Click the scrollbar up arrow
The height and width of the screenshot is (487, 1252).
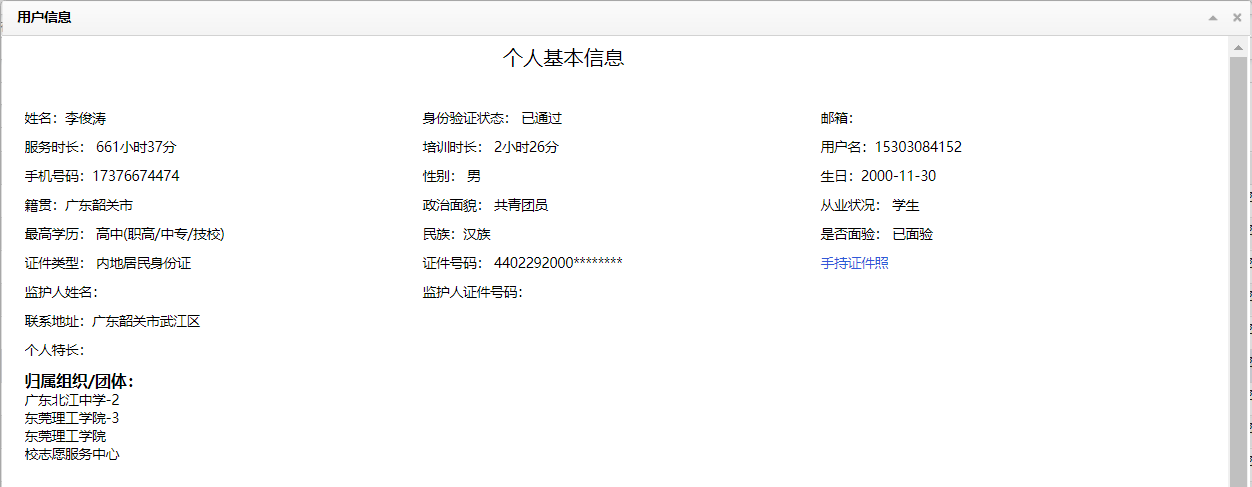coord(1238,46)
